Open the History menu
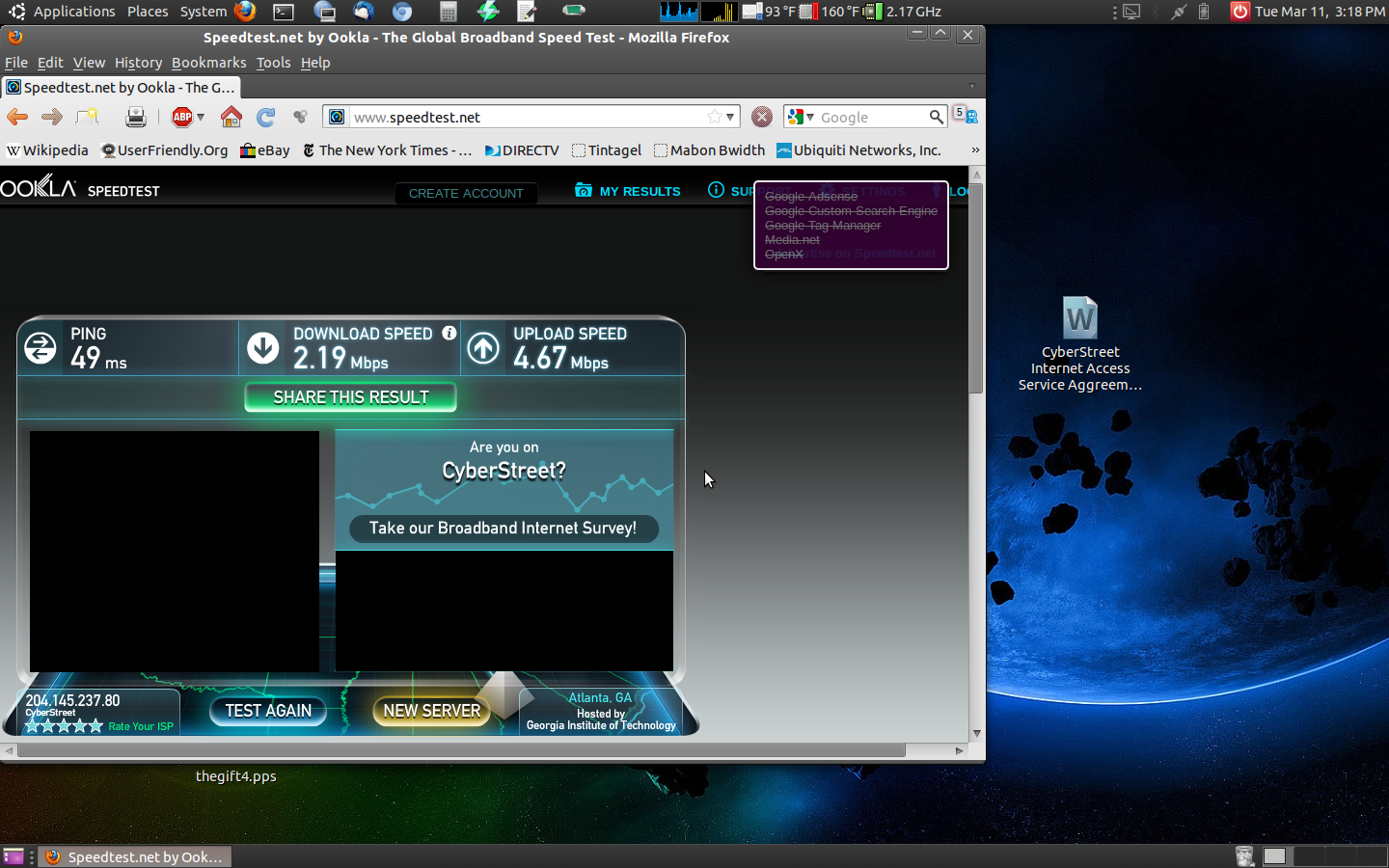Screen dimensions: 1389x868 pos(138,63)
